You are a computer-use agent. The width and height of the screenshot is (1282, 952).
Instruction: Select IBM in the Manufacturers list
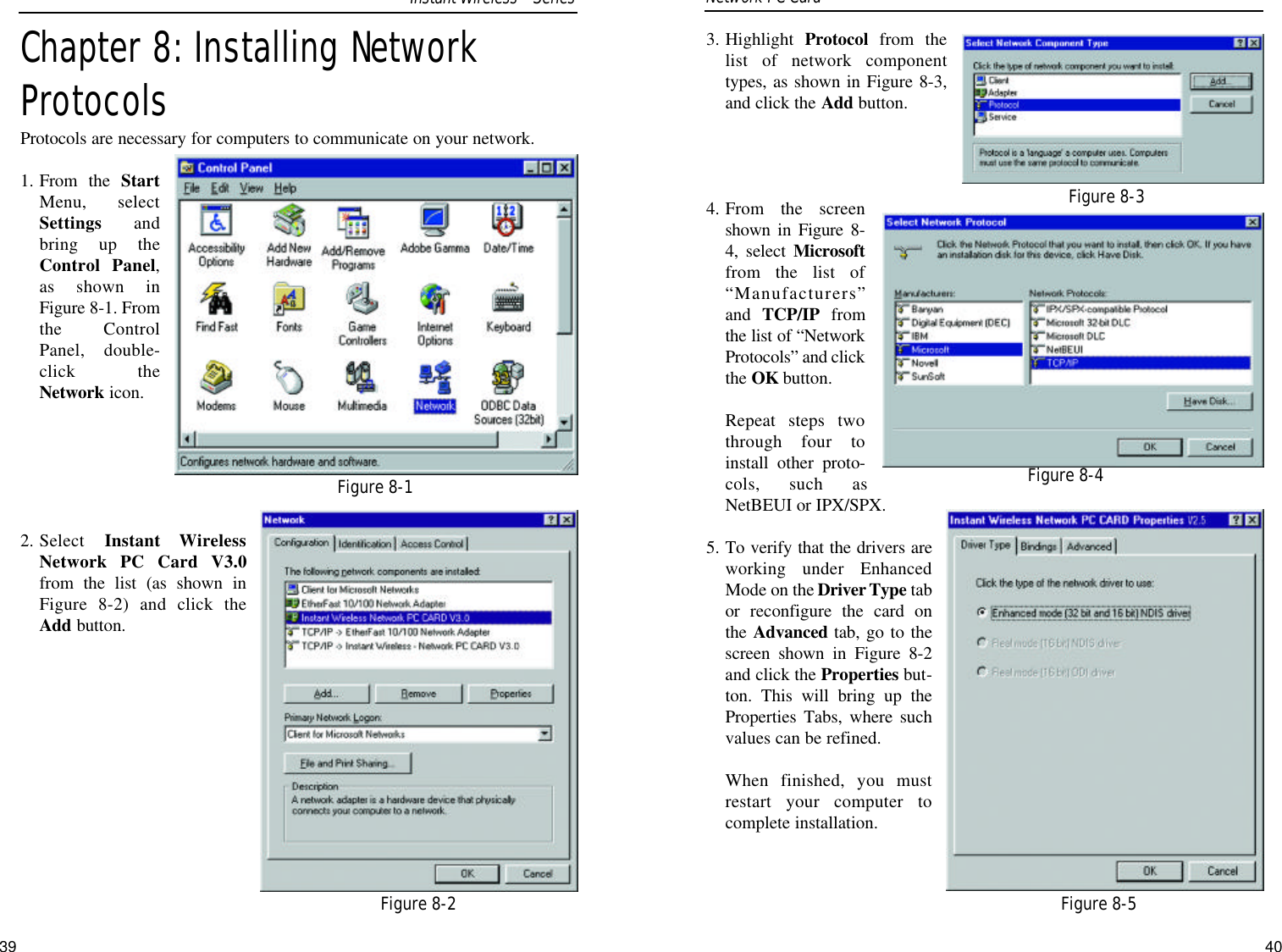click(x=959, y=336)
